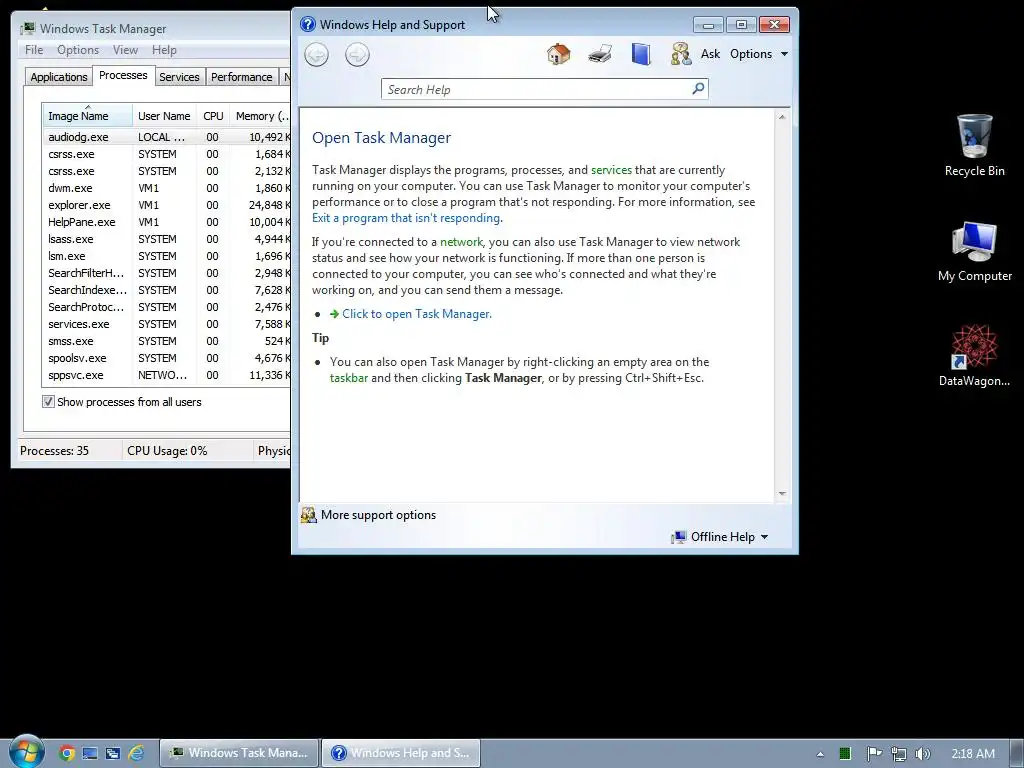
Task: Click help pane scrollbar up arrow
Action: click(782, 117)
